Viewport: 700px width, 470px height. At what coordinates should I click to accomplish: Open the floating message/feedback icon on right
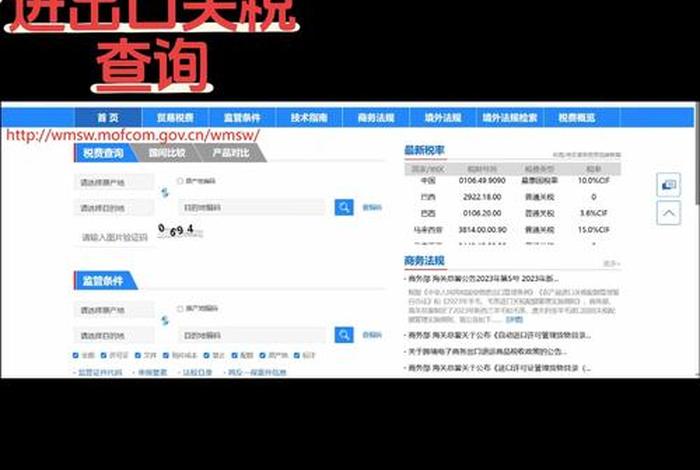(x=668, y=184)
